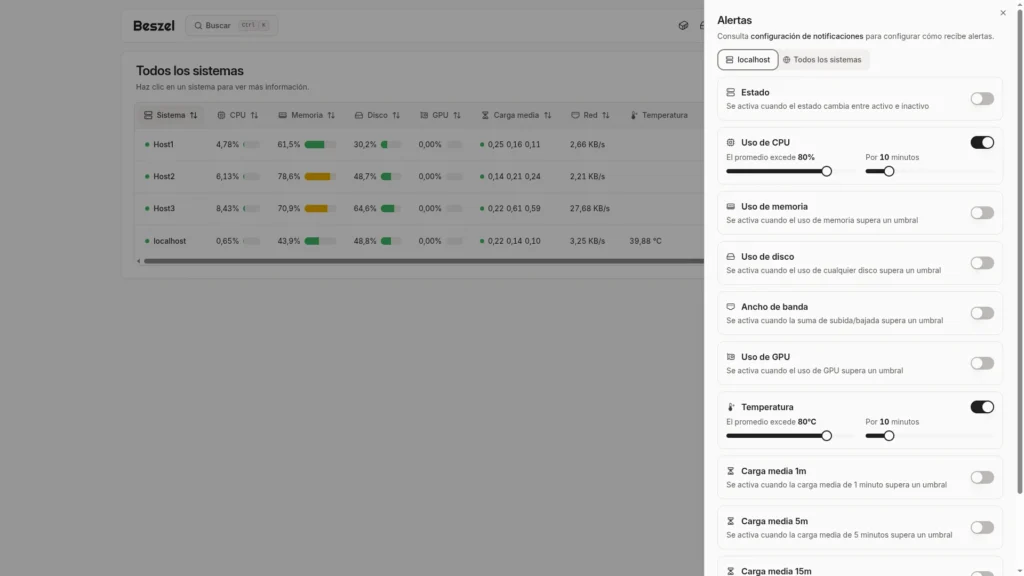Turn on Uso de memoria alert
1024x576 pixels.
tap(981, 213)
